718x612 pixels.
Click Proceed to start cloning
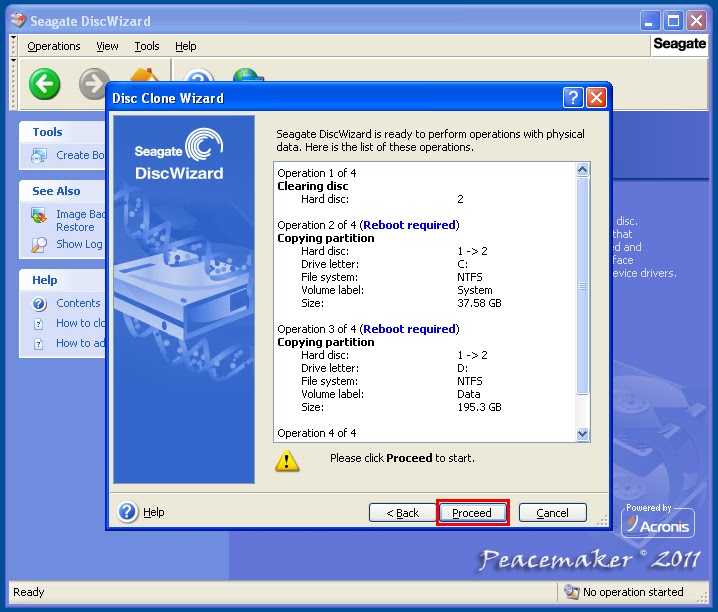[x=472, y=513]
